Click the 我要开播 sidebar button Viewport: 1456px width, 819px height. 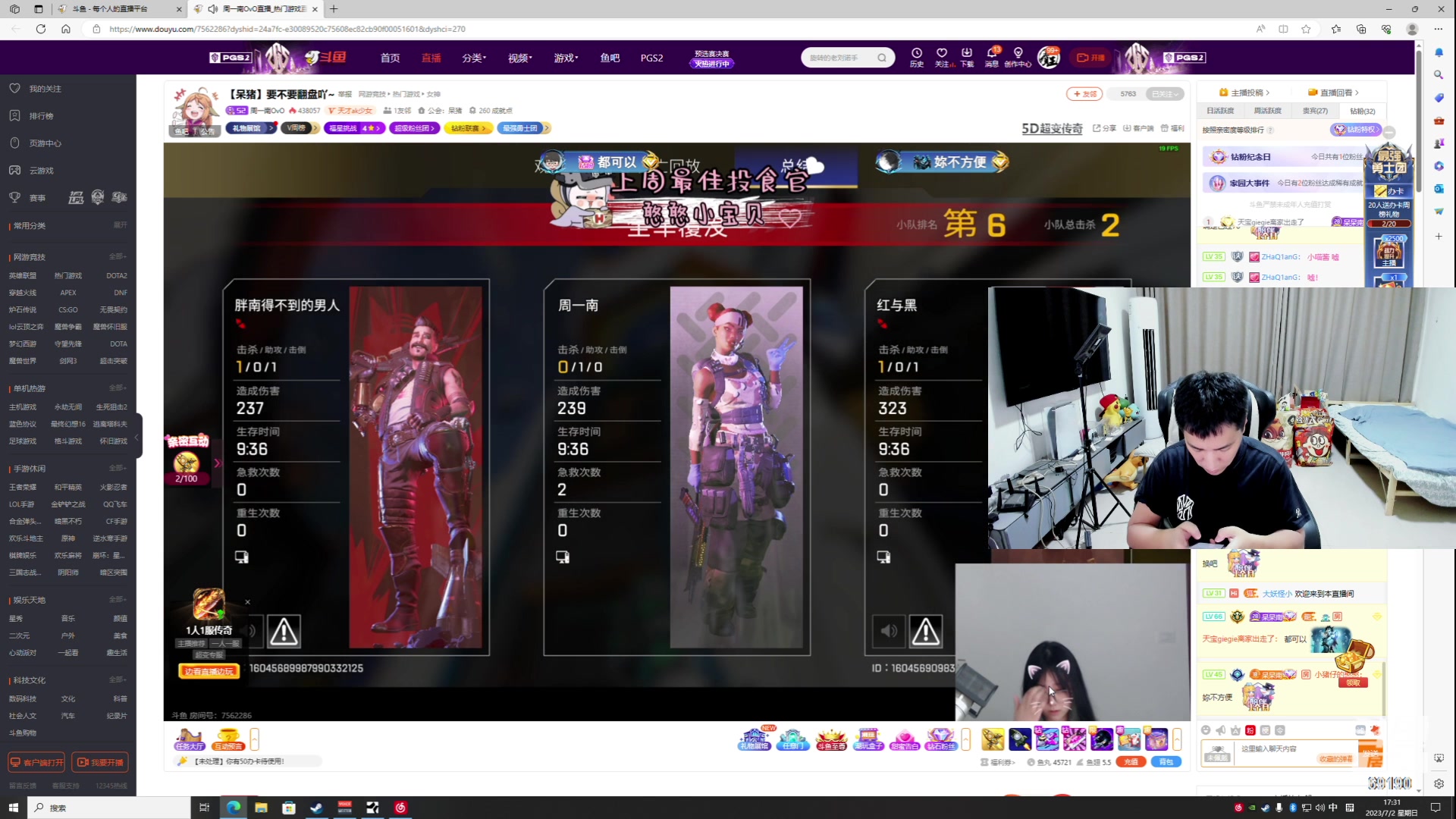tap(100, 762)
